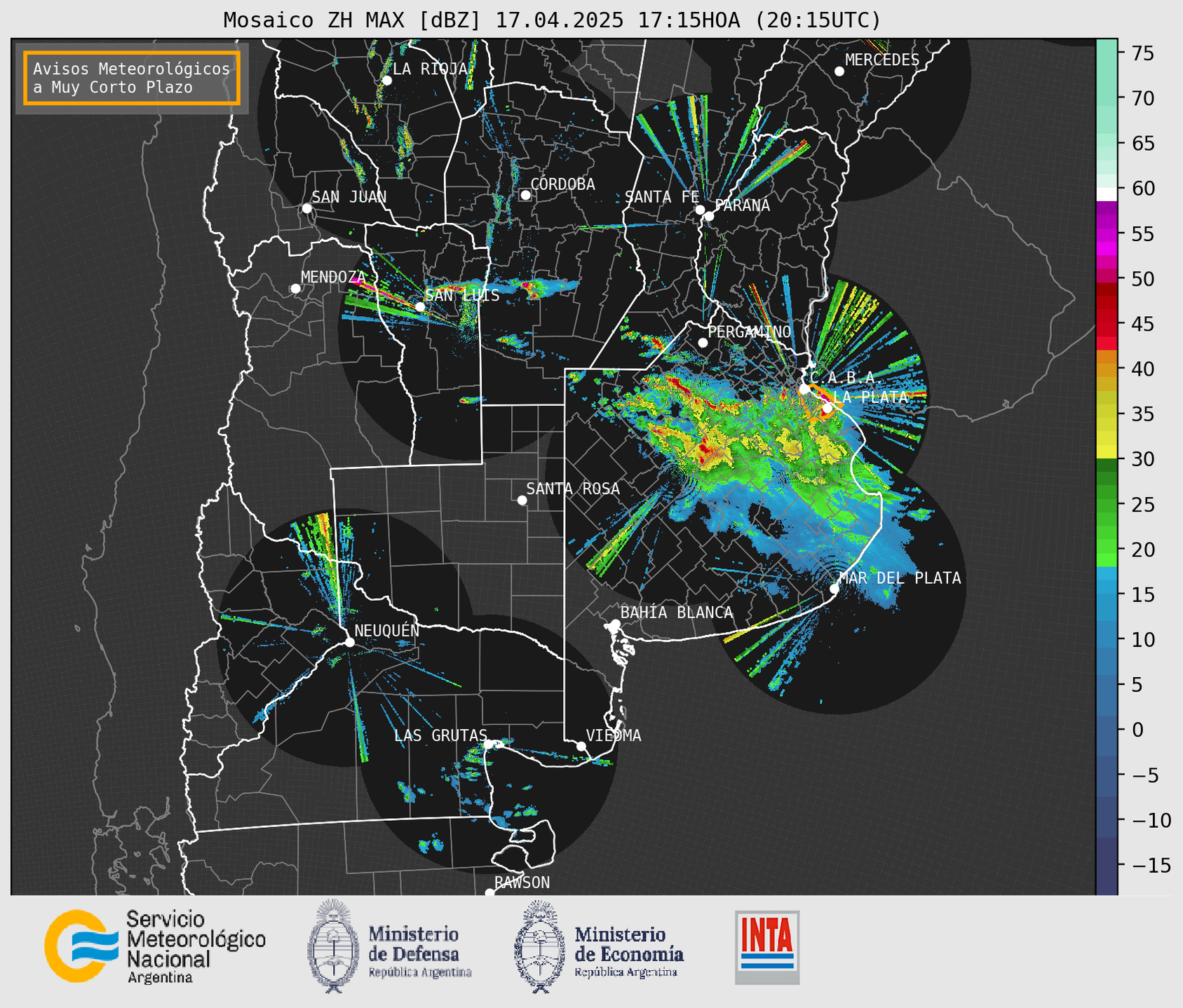Click the MENDOZA label text
1183x1008 pixels.
334,278
